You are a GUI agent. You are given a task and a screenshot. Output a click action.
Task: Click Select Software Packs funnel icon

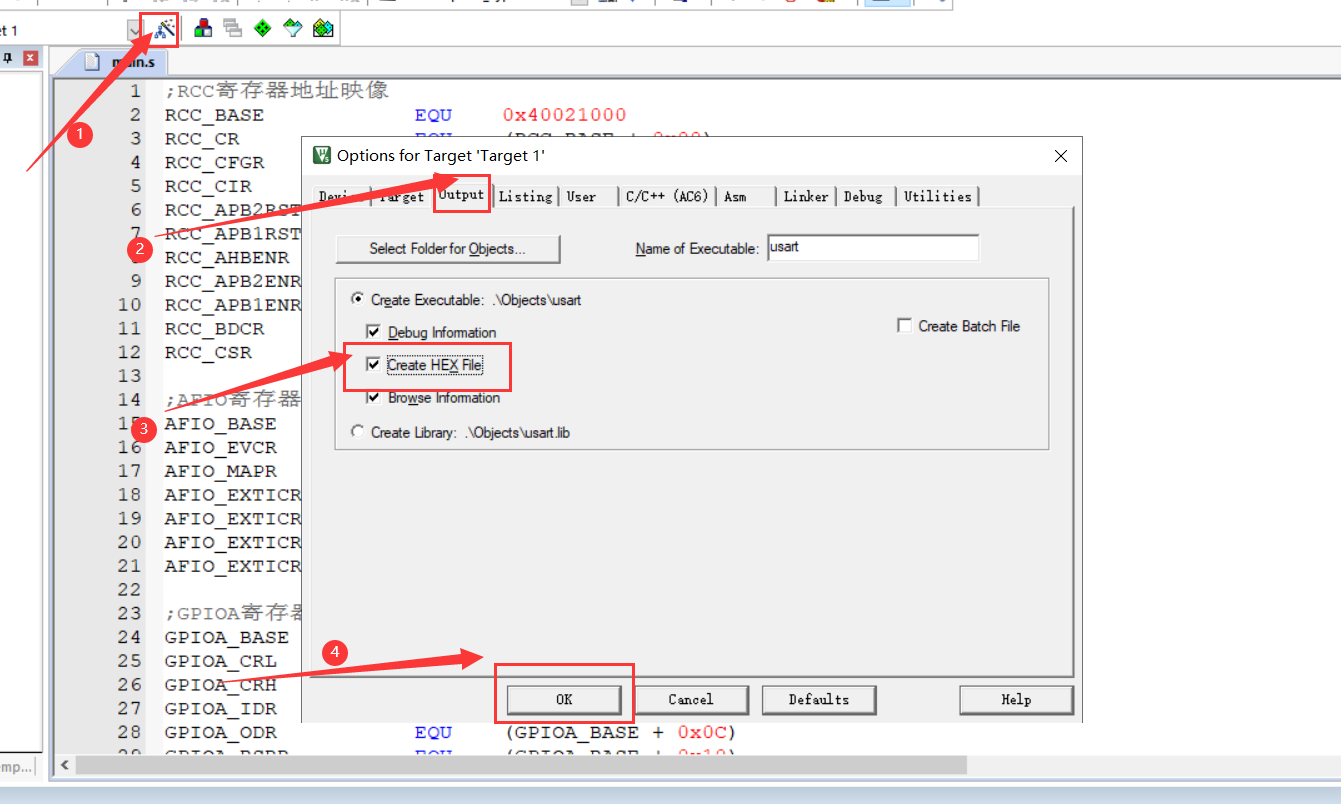[293, 29]
